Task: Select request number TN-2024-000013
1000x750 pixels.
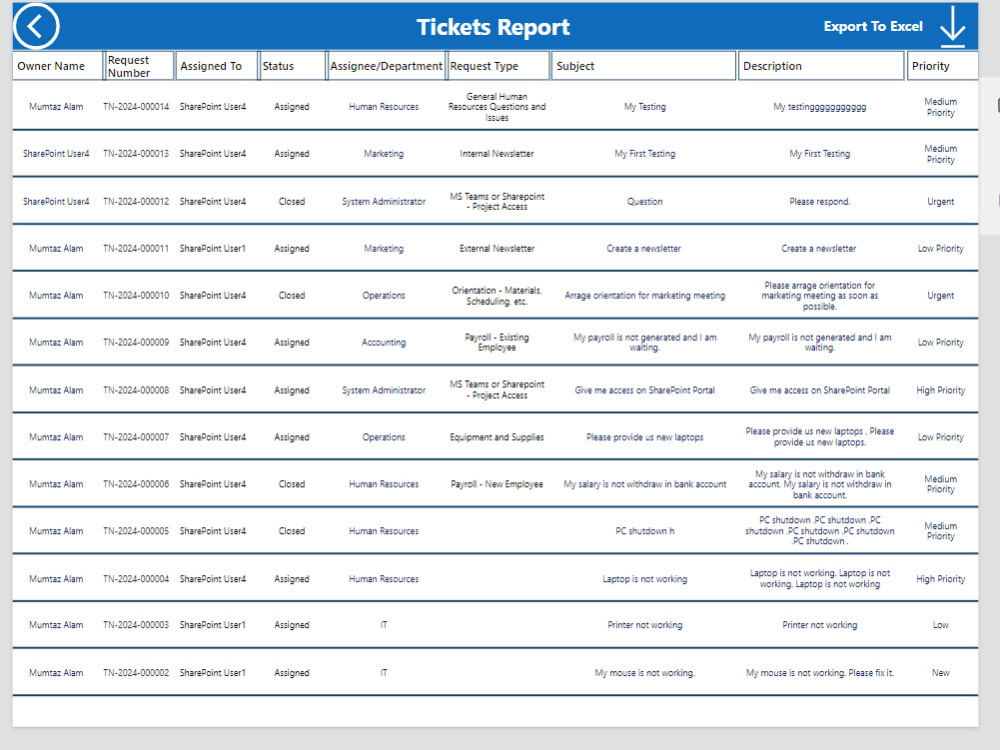Action: pos(136,154)
